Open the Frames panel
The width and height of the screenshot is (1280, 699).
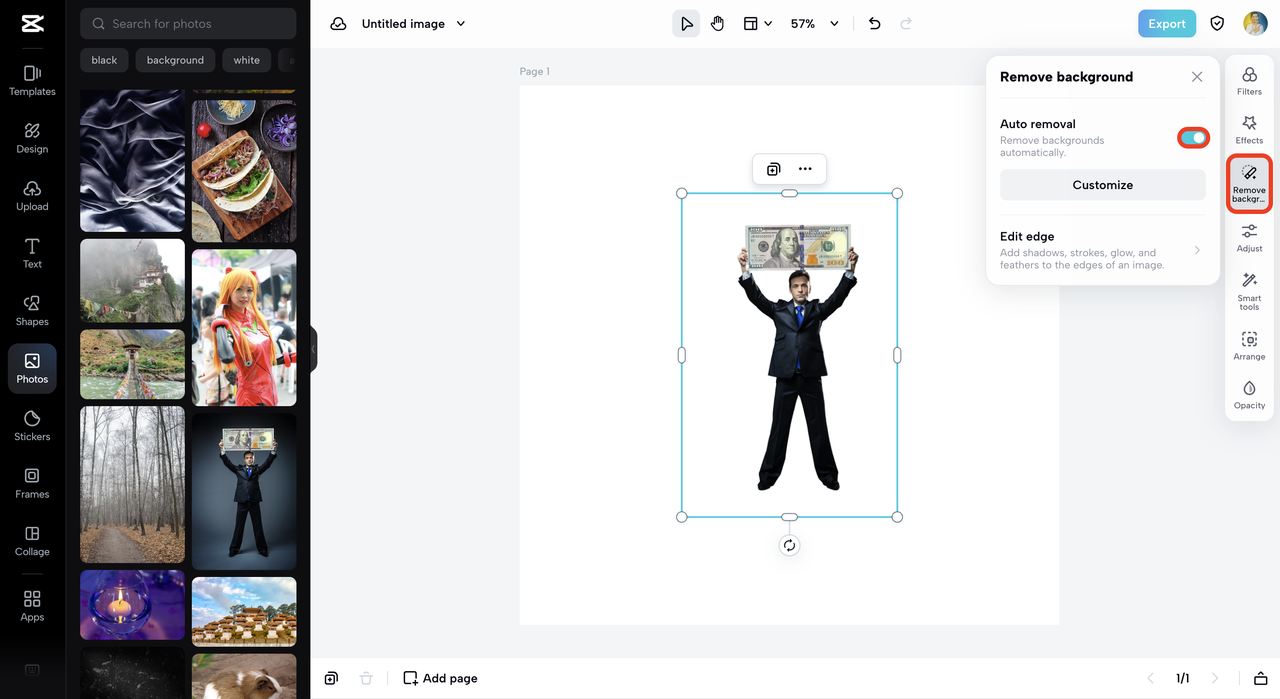click(32, 483)
